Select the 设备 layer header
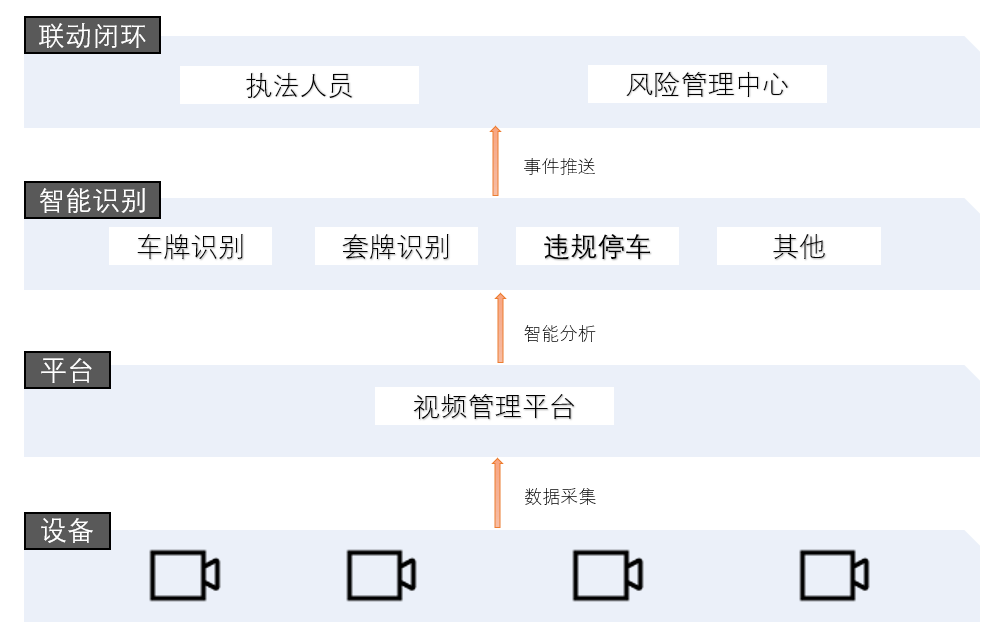This screenshot has width=992, height=641. [67, 531]
